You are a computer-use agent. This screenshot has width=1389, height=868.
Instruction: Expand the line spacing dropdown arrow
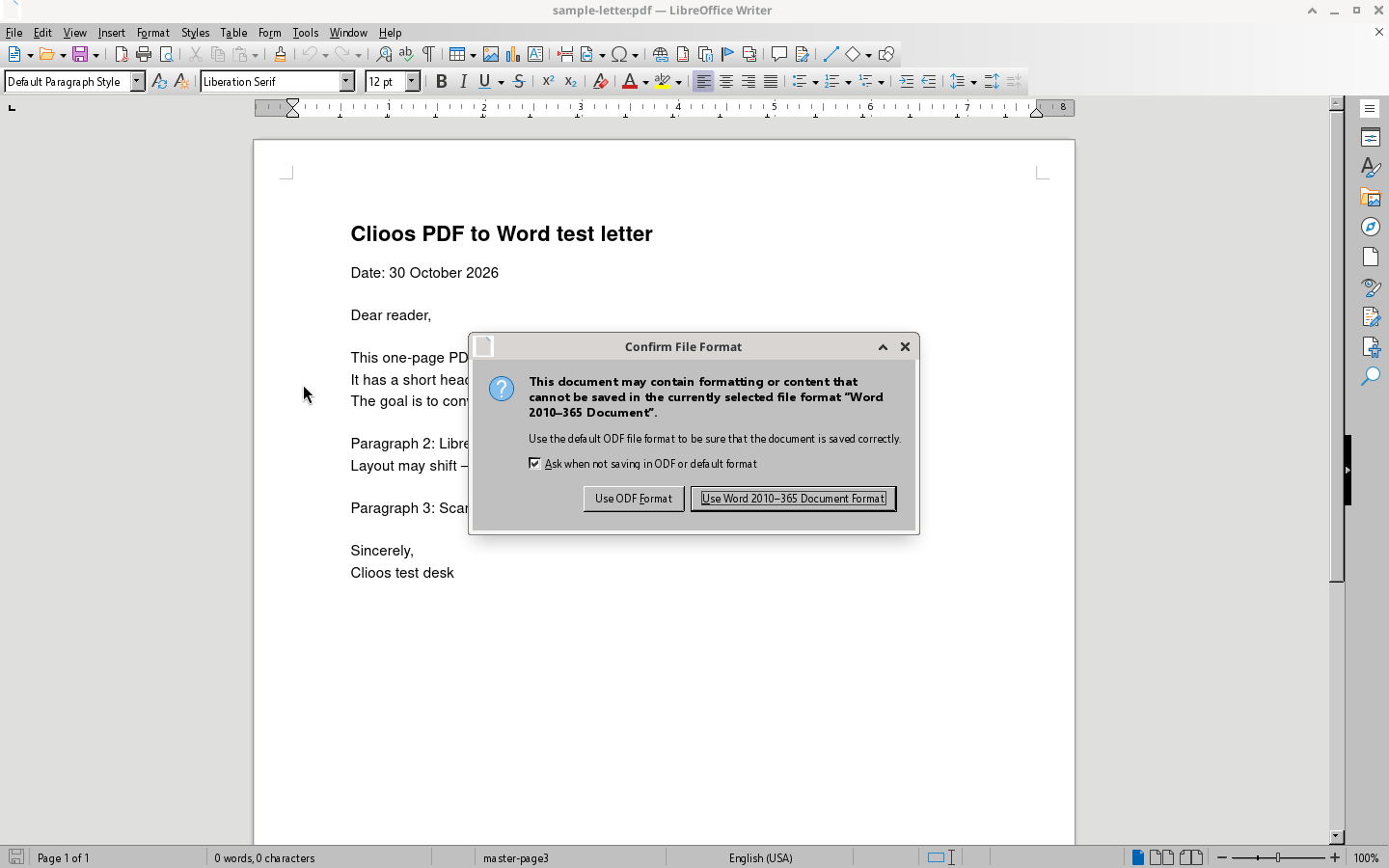click(x=973, y=82)
